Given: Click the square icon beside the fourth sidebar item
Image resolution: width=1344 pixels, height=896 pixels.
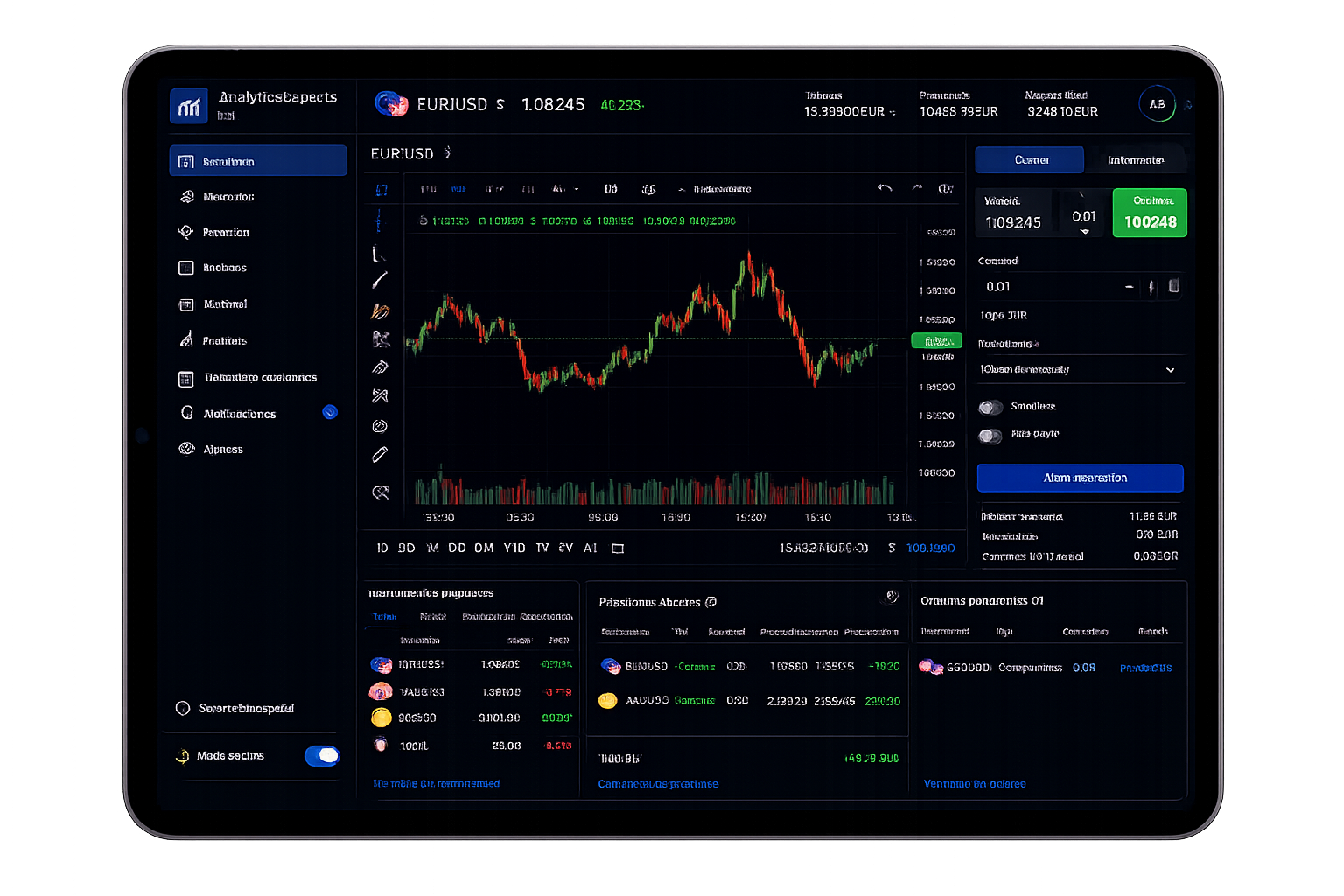Looking at the screenshot, I should click(x=185, y=268).
